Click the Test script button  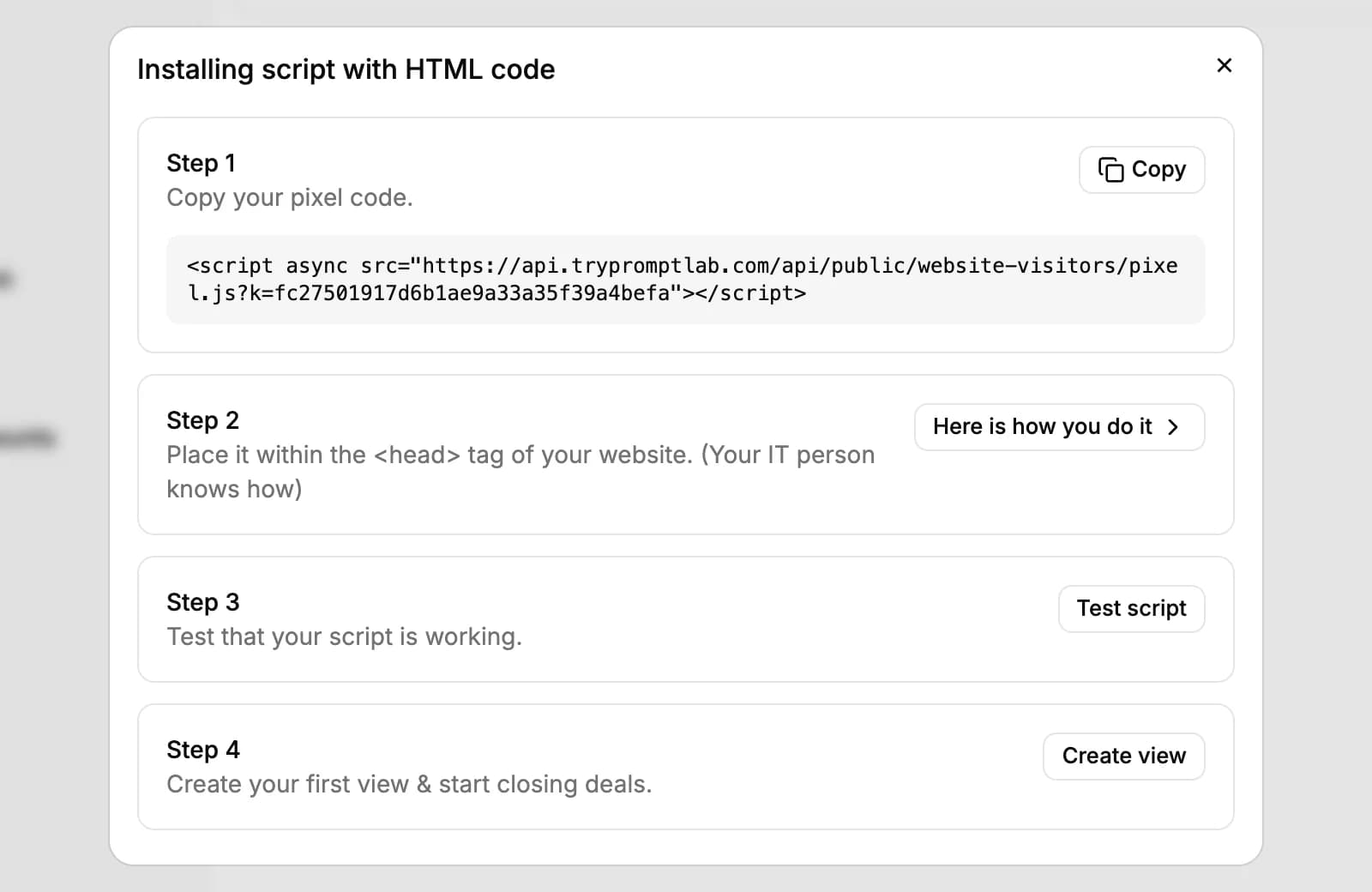(1131, 609)
